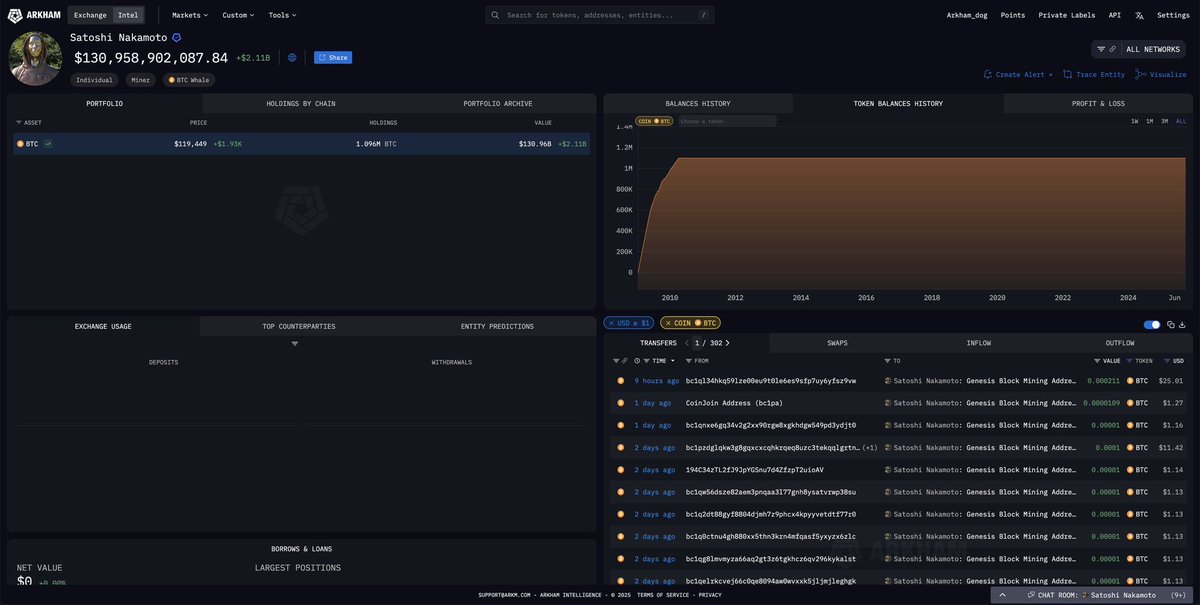The height and width of the screenshot is (605, 1200).
Task: Click the globe icon beside the portfolio value
Action: [292, 58]
